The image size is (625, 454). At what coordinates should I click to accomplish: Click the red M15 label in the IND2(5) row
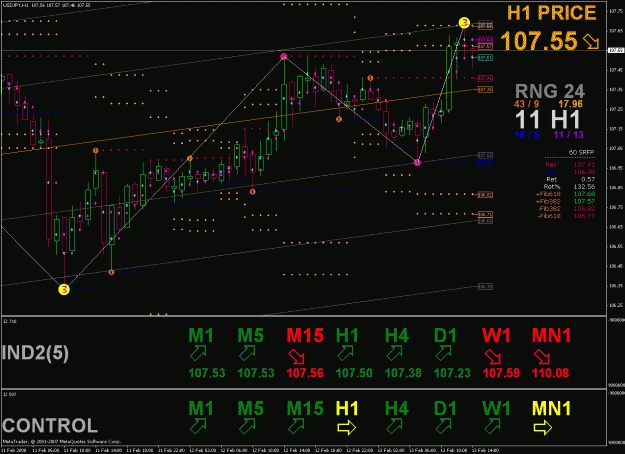pyautogui.click(x=305, y=336)
